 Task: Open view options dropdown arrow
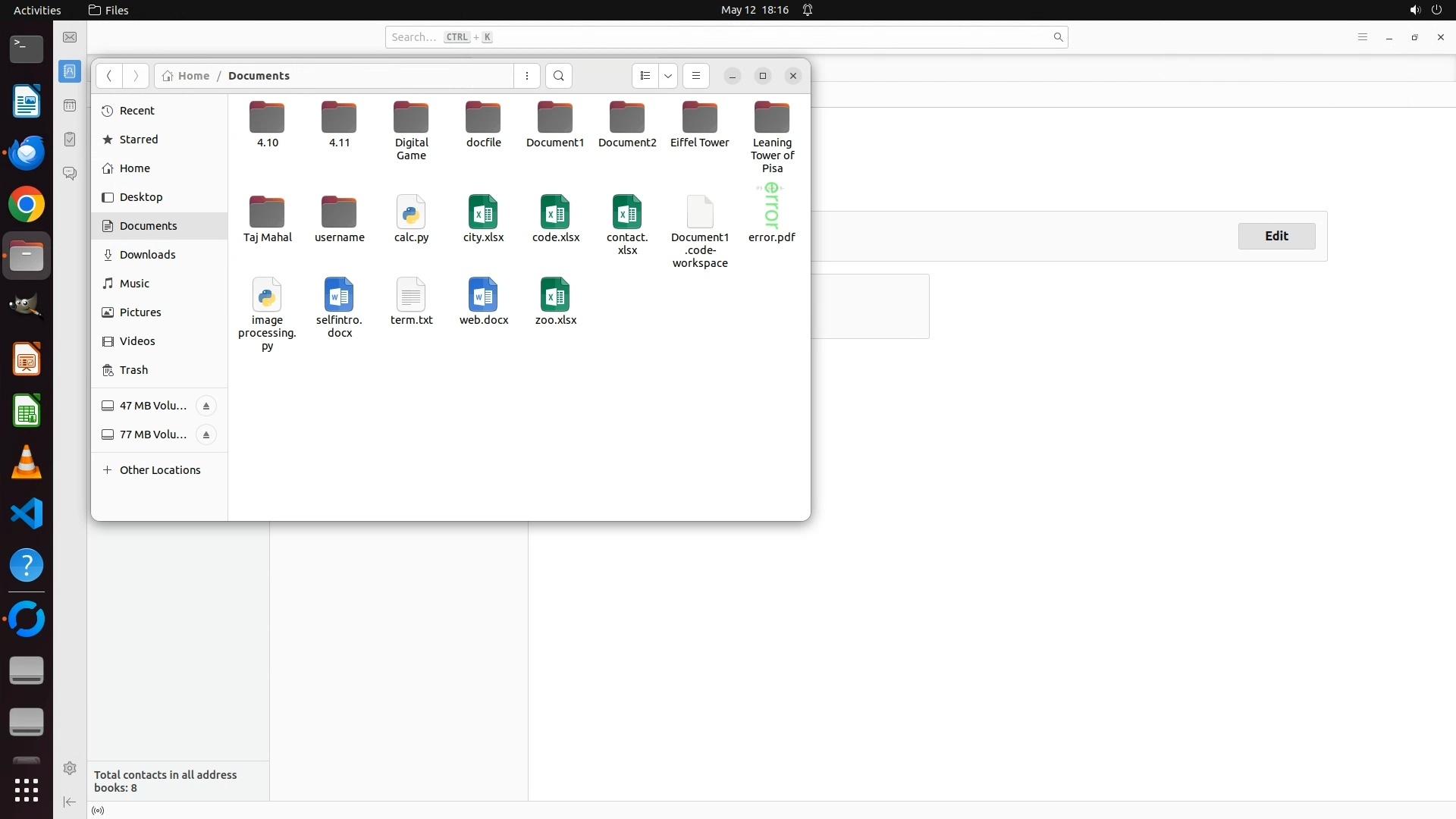pyautogui.click(x=668, y=76)
